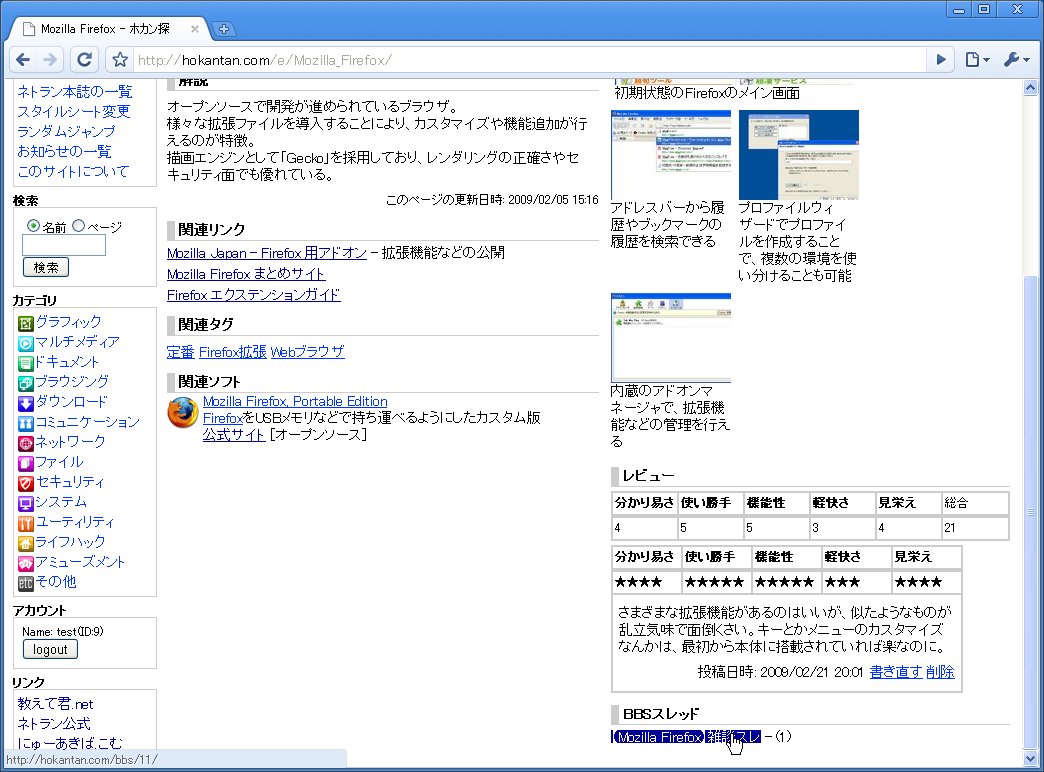This screenshot has width=1044, height=772.
Task: Open the Mozilla Firefox, Portable Edition link
Action: pos(295,401)
